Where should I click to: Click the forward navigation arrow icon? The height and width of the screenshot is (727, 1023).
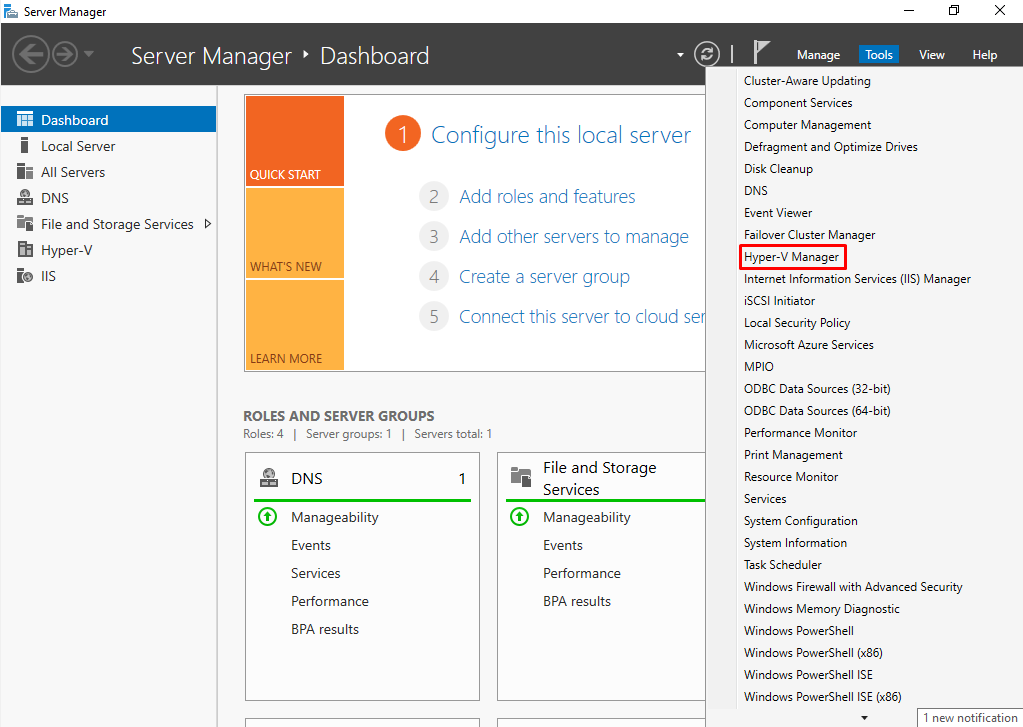point(65,54)
